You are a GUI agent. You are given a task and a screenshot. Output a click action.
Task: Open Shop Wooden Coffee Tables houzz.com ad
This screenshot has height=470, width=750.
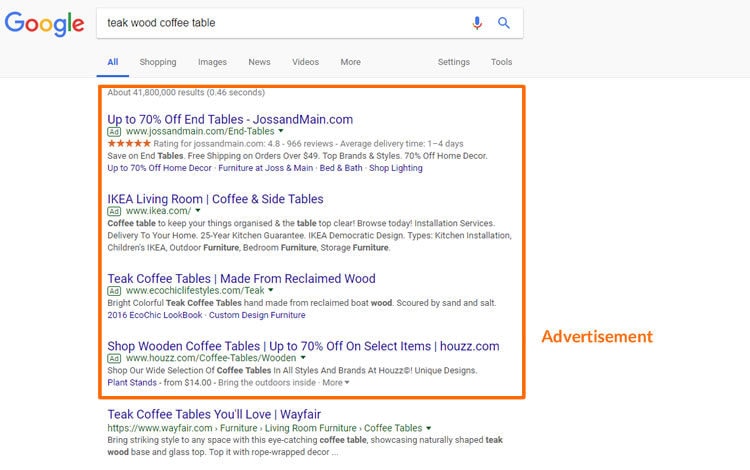(303, 346)
